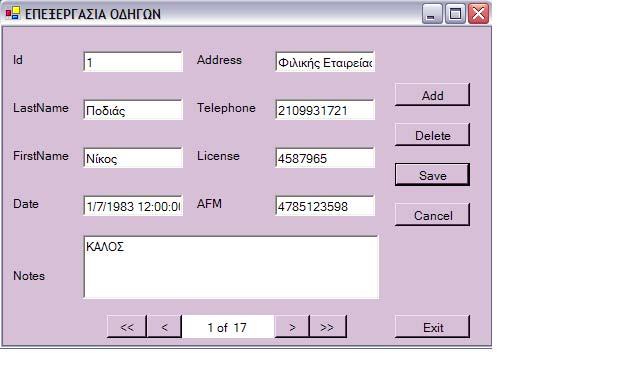Edit the Telephone field 2109931721

point(325,110)
